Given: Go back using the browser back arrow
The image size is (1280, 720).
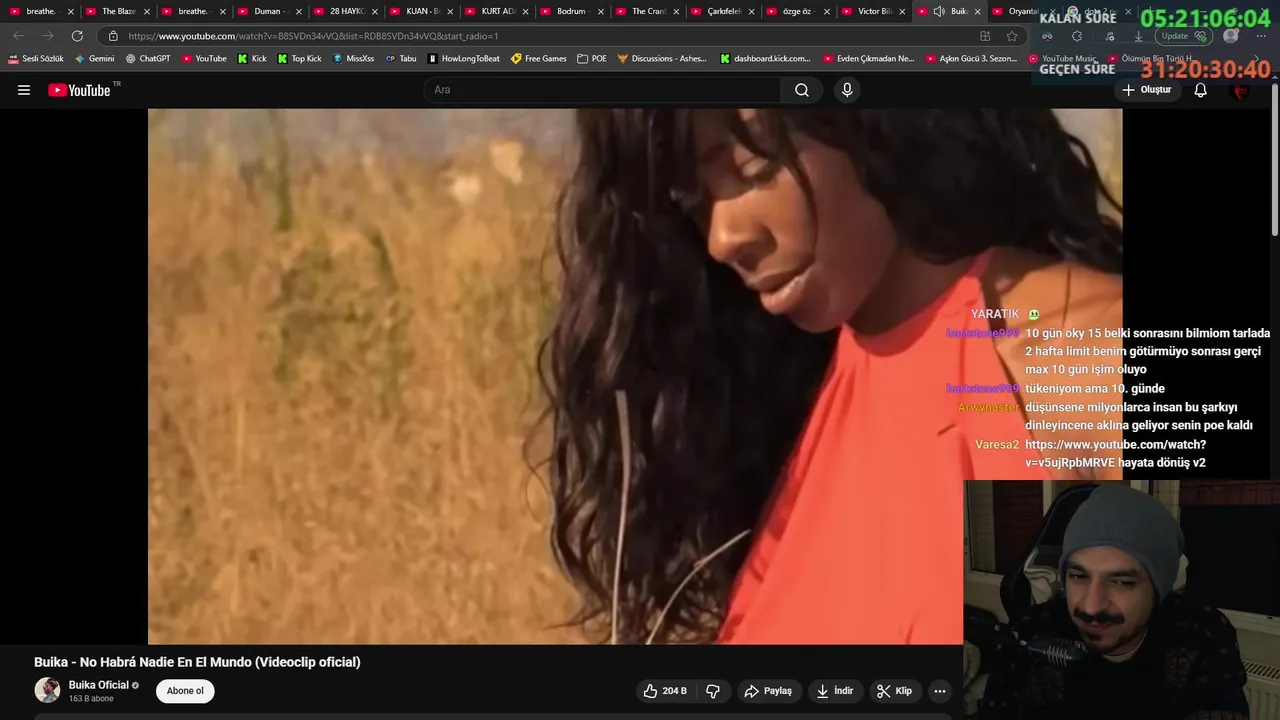Looking at the screenshot, I should click(18, 36).
